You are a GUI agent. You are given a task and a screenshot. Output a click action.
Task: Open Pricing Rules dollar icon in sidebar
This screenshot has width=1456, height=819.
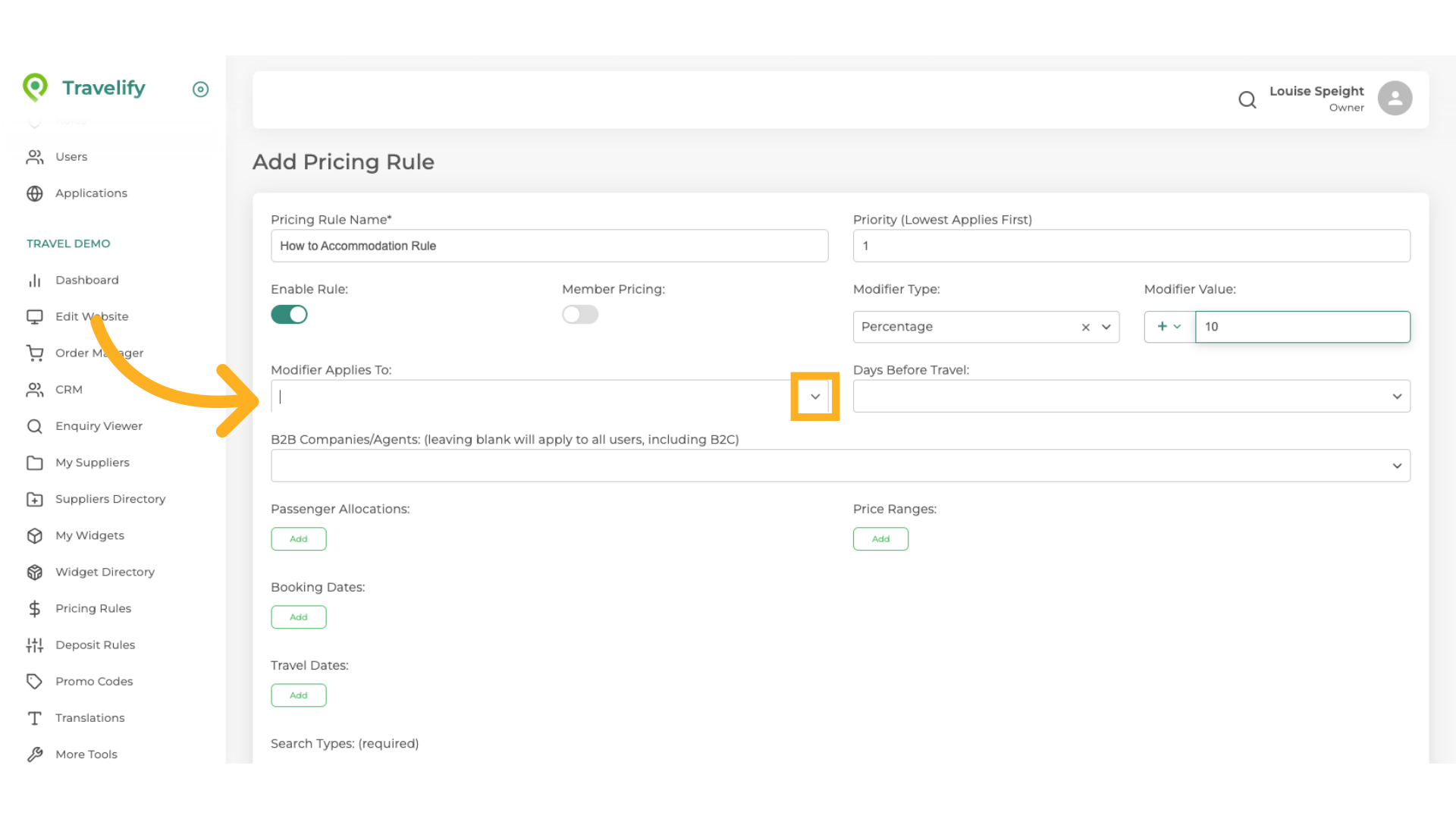(x=35, y=608)
